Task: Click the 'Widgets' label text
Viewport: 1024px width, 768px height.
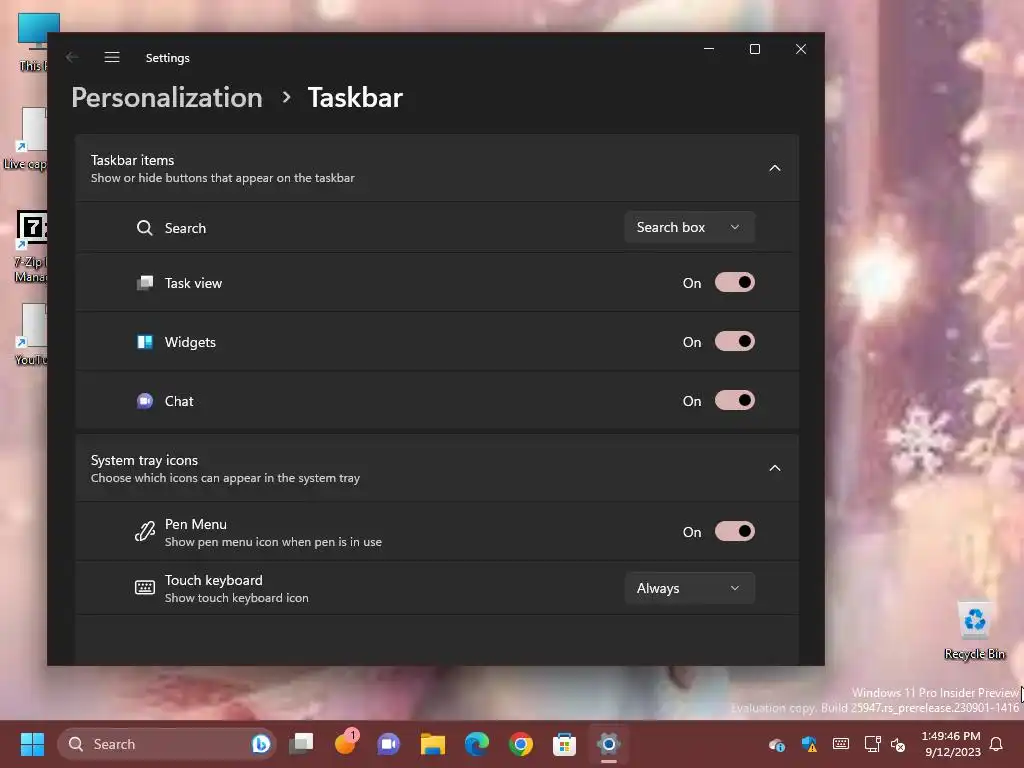Action: pos(190,342)
